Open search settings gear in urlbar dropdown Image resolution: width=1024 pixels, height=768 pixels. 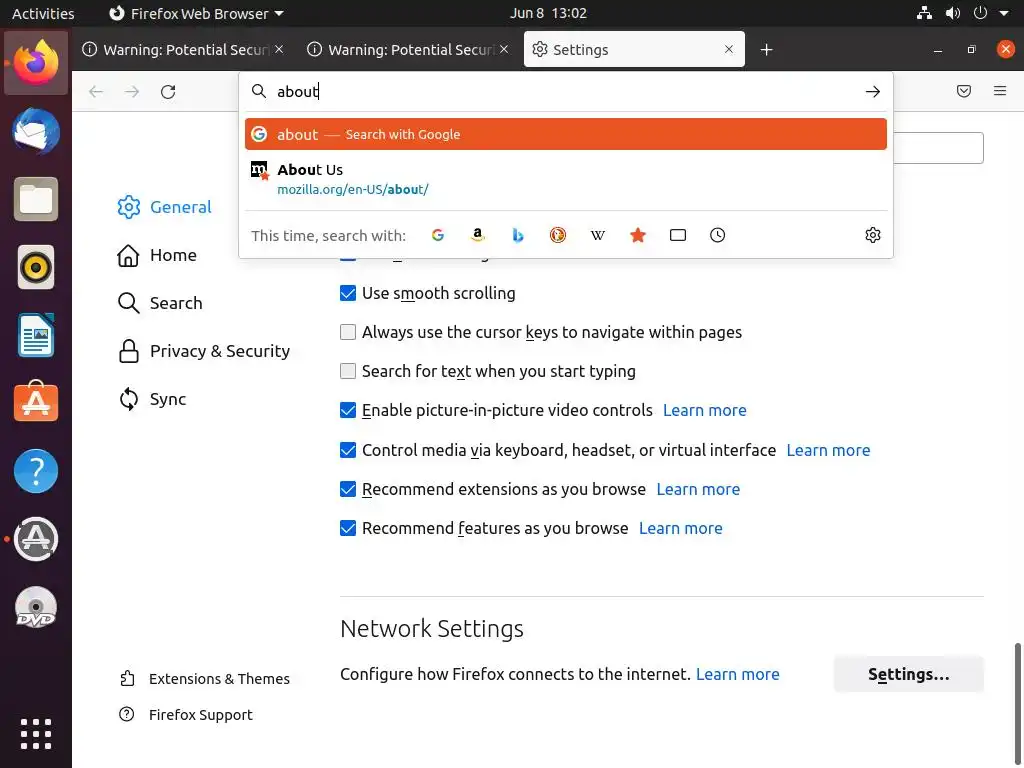[x=873, y=235]
